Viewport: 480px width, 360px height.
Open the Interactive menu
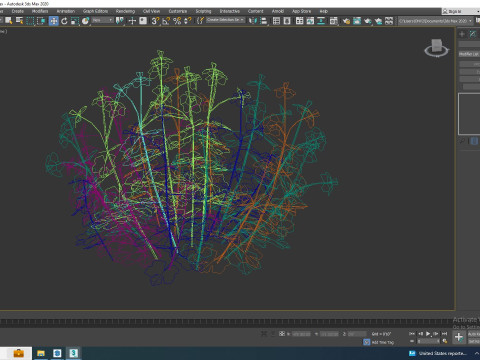click(230, 11)
